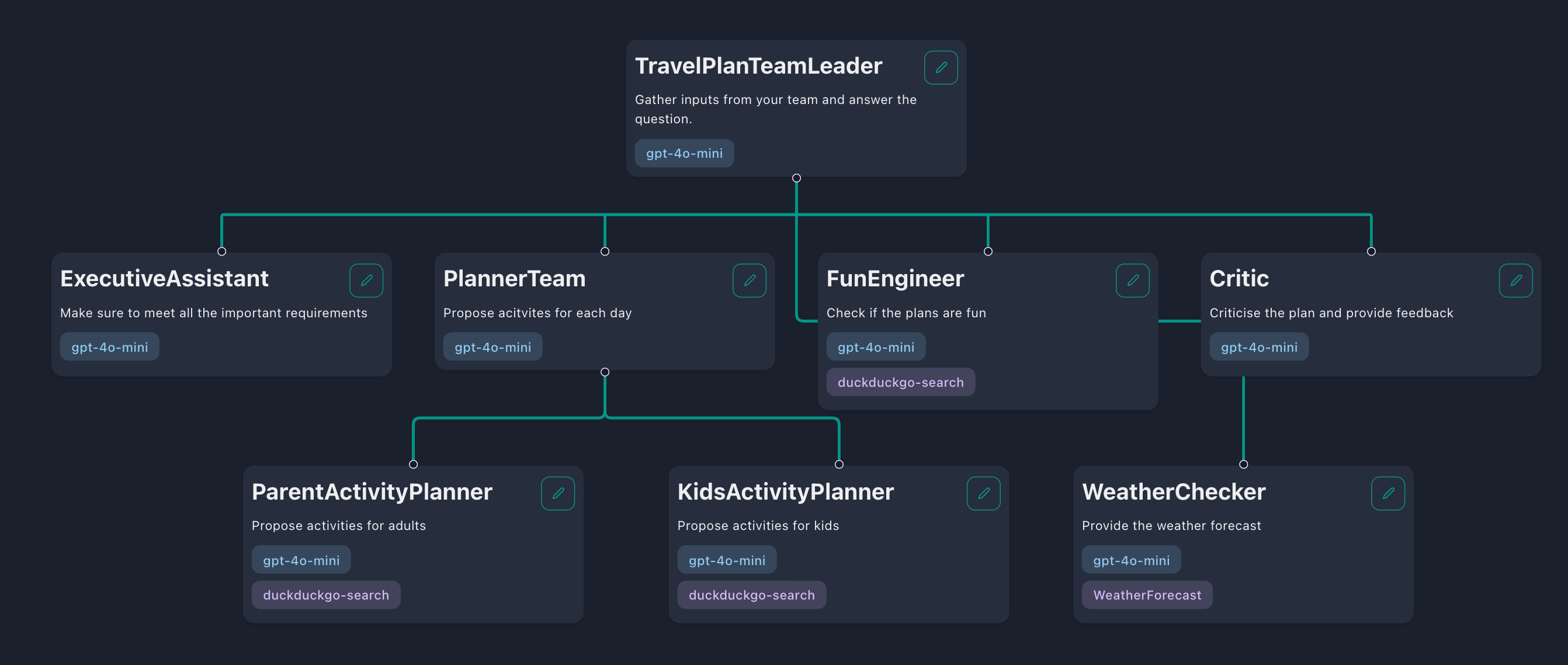Select the PlannerTeam node title
This screenshot has width=1568, height=665.
[514, 279]
